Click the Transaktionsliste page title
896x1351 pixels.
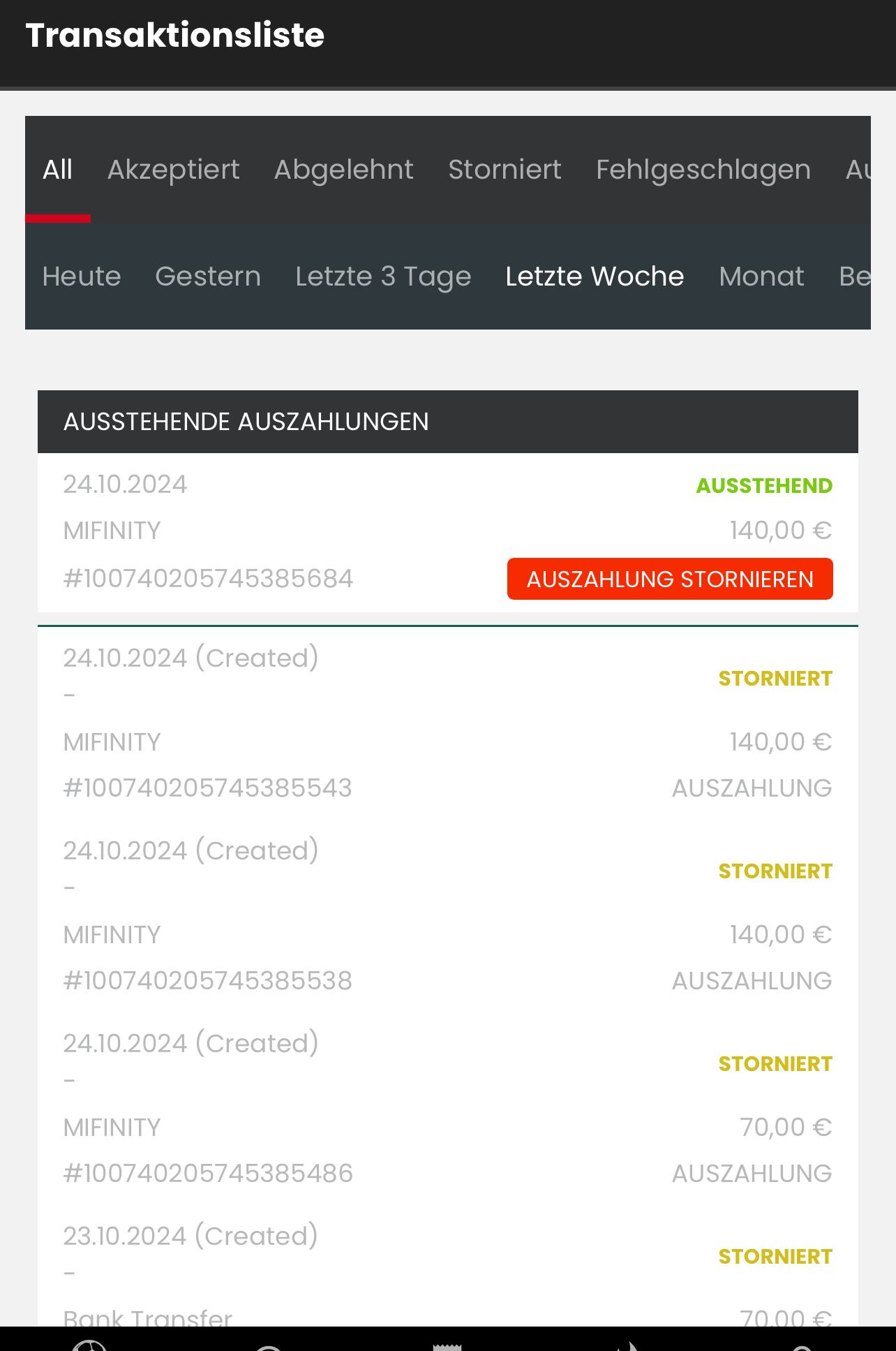[175, 36]
